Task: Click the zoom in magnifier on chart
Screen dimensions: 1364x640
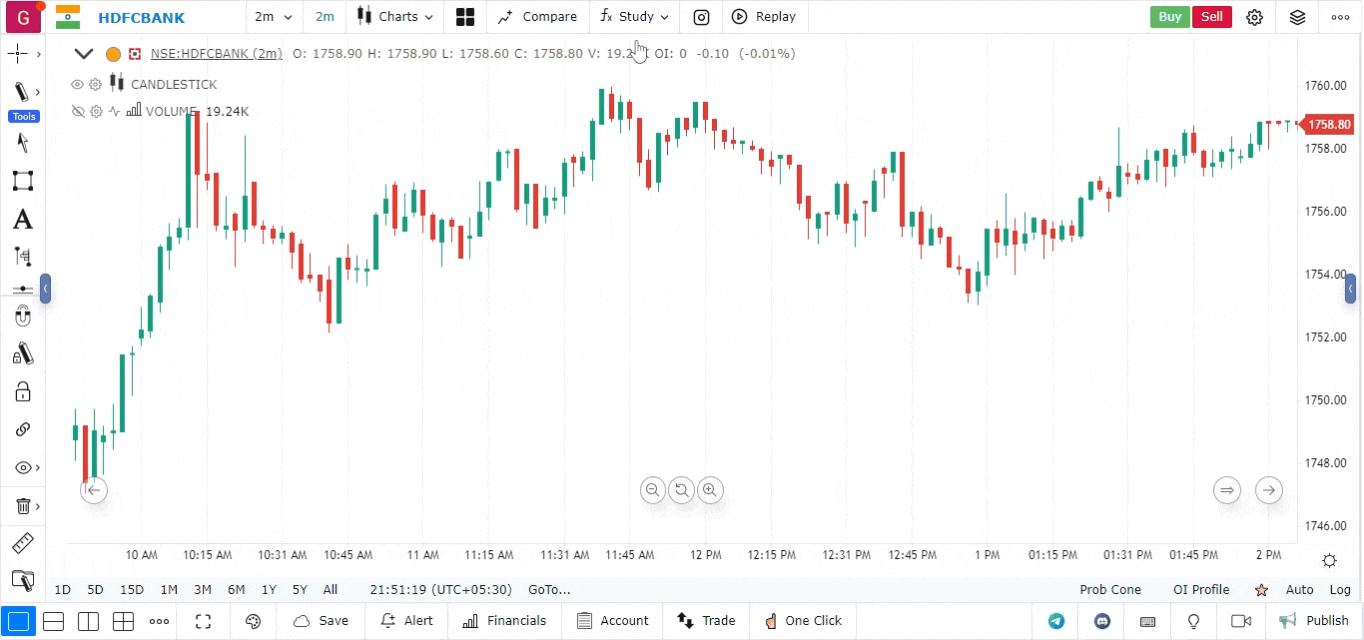Action: click(710, 490)
